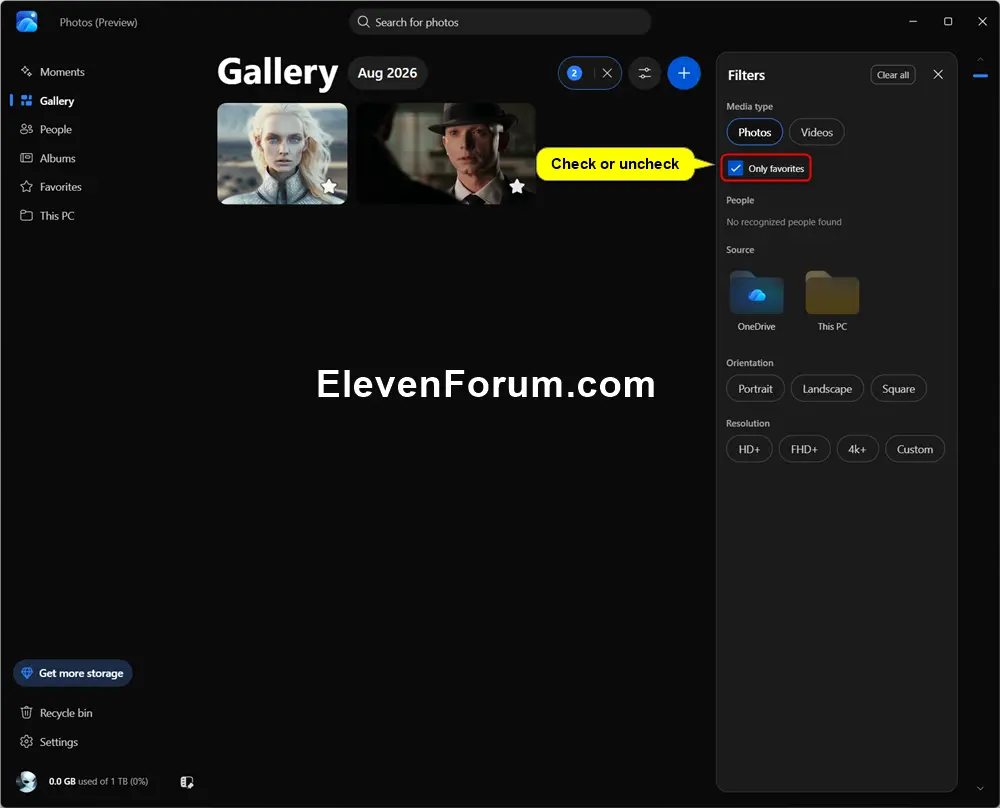
Task: Open the man in hat photo thumbnail
Action: 446,154
